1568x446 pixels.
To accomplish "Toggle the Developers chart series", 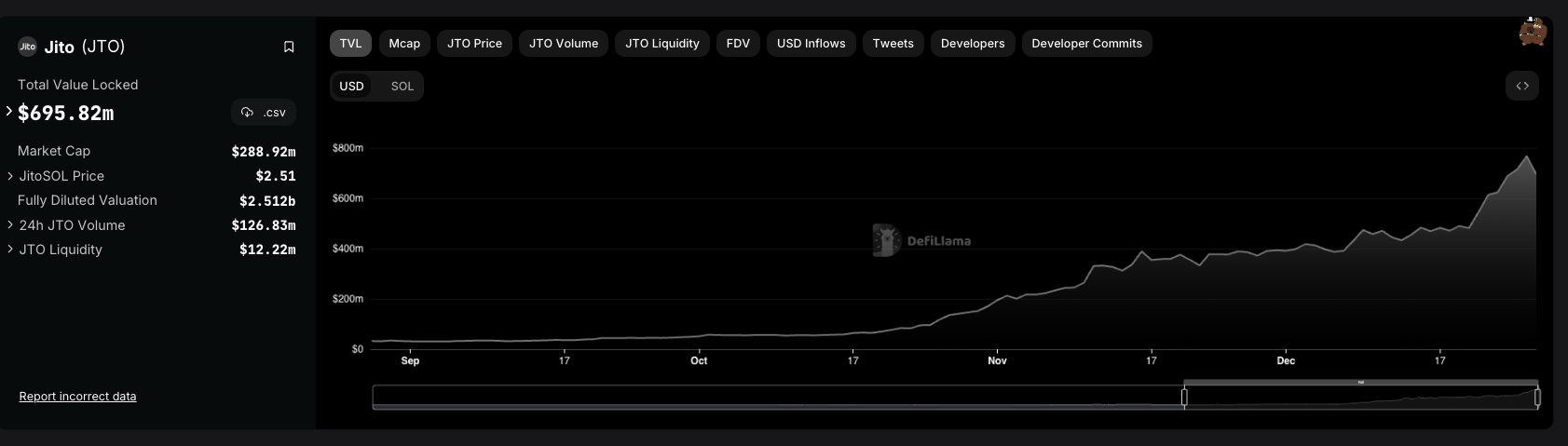I will [x=973, y=43].
